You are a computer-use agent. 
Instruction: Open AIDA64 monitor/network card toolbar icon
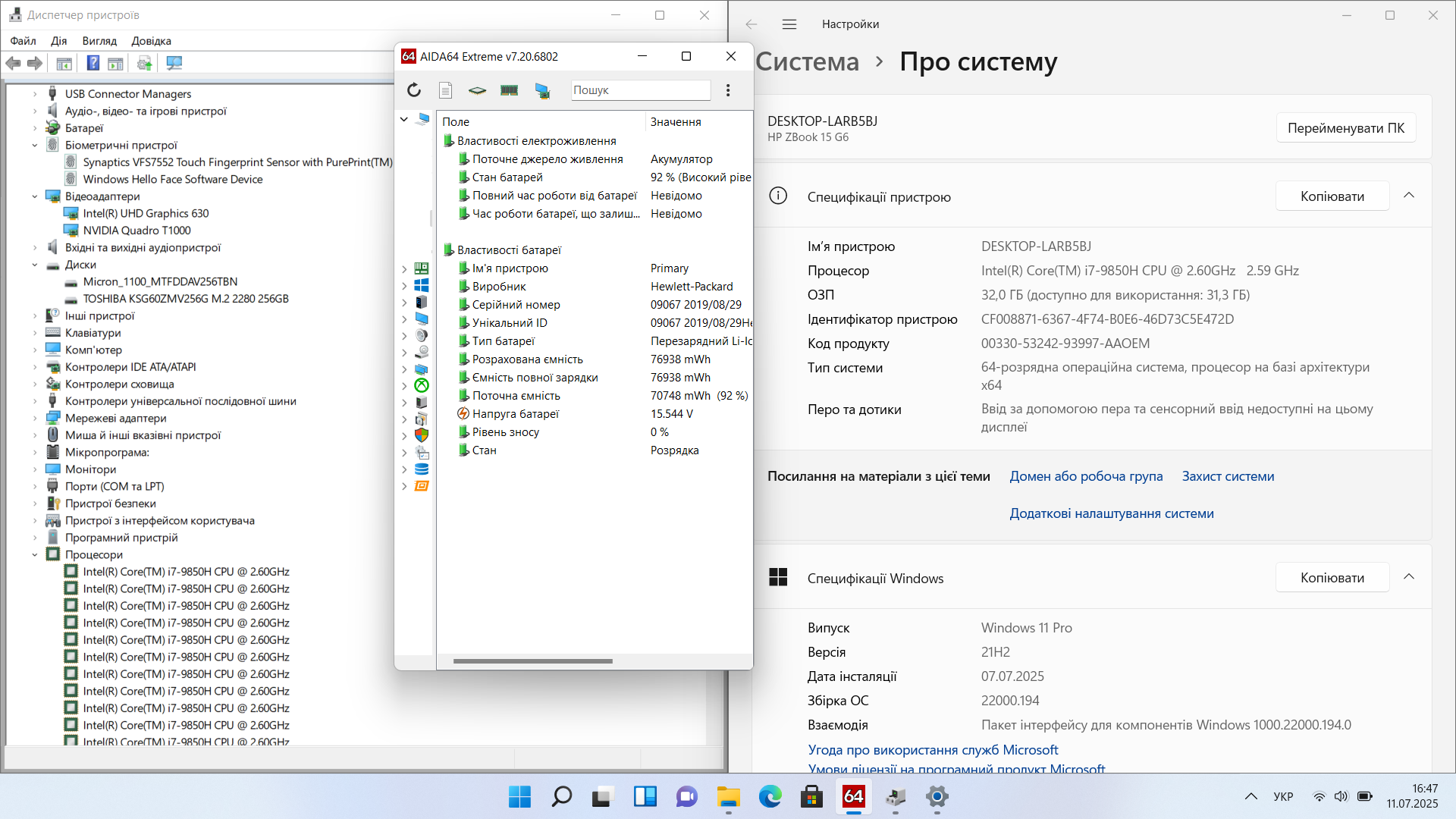coord(542,90)
